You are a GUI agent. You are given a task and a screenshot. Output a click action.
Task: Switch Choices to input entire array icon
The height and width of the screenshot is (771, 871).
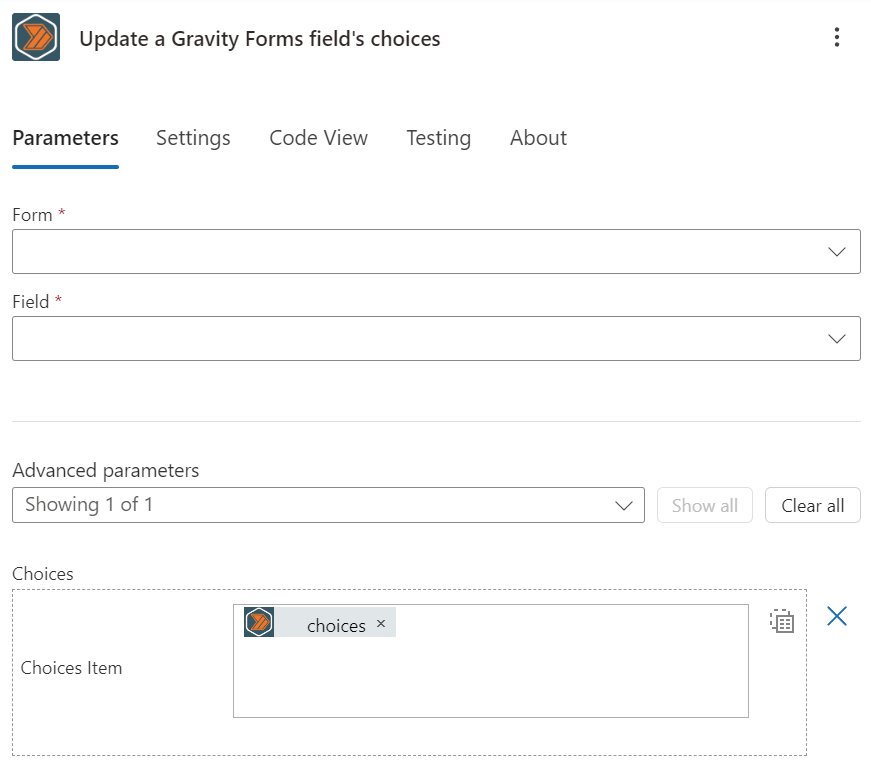point(782,621)
